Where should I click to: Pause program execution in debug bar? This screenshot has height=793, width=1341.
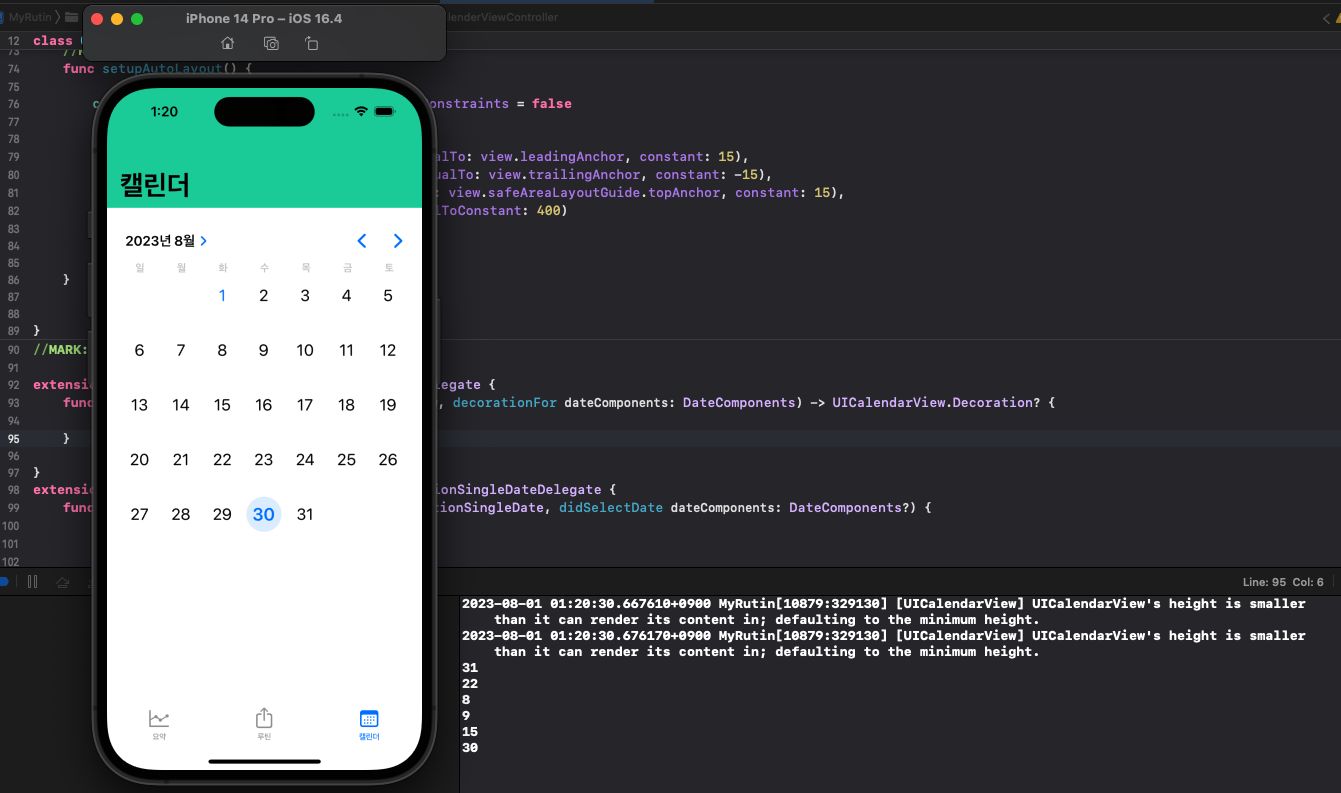point(33,582)
